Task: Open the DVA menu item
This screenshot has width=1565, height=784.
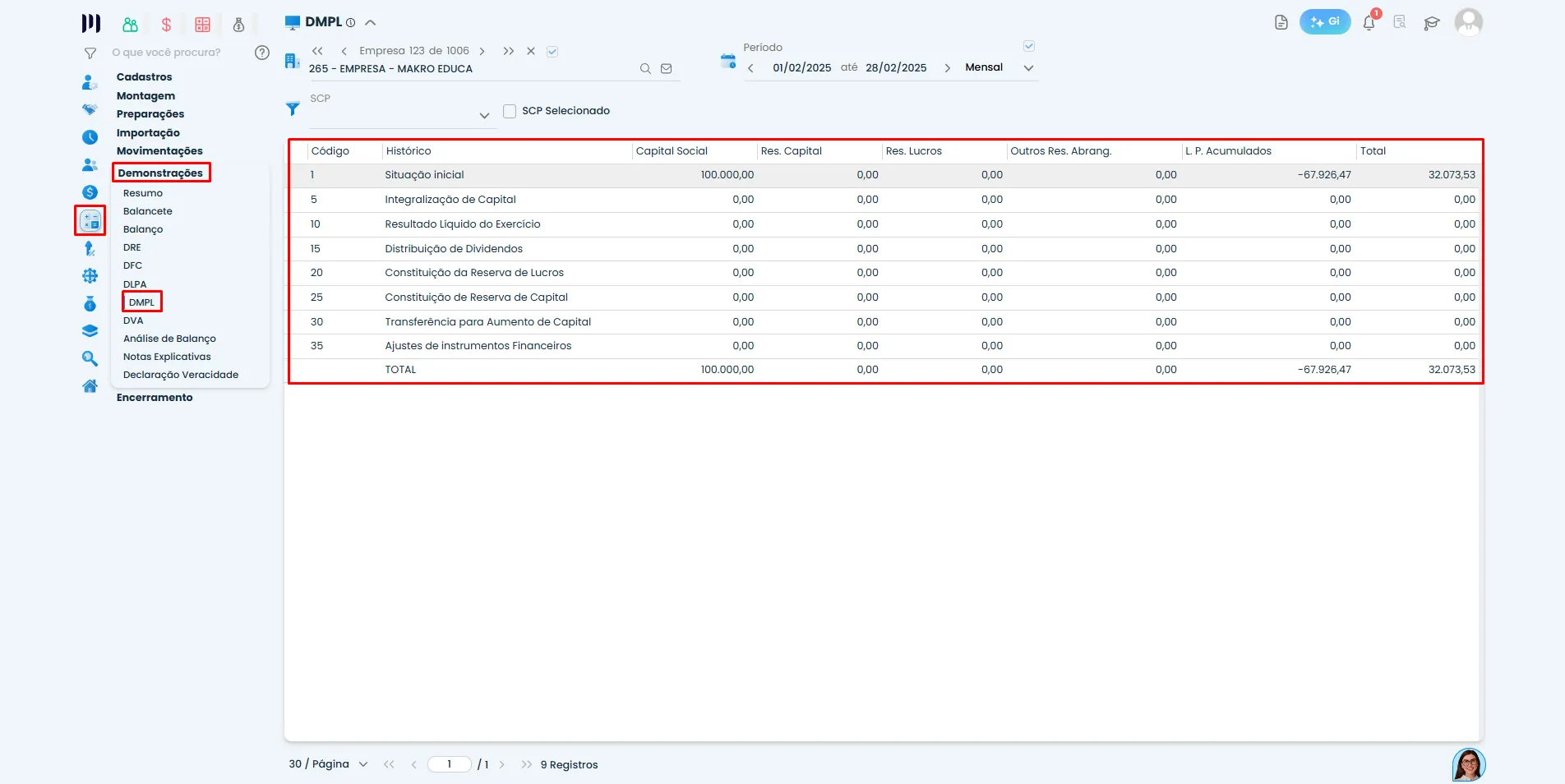Action: point(133,321)
